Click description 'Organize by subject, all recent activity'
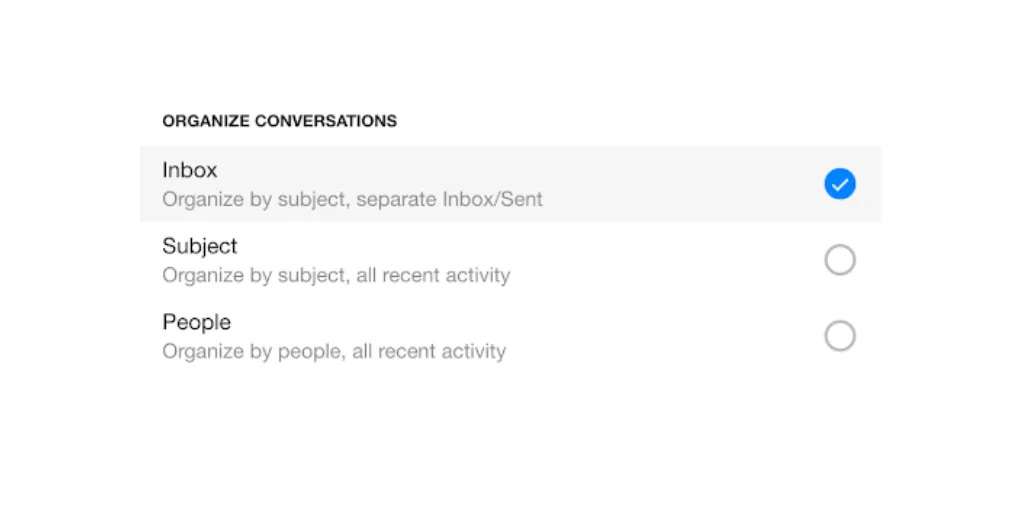The height and width of the screenshot is (519, 1024). click(336, 275)
